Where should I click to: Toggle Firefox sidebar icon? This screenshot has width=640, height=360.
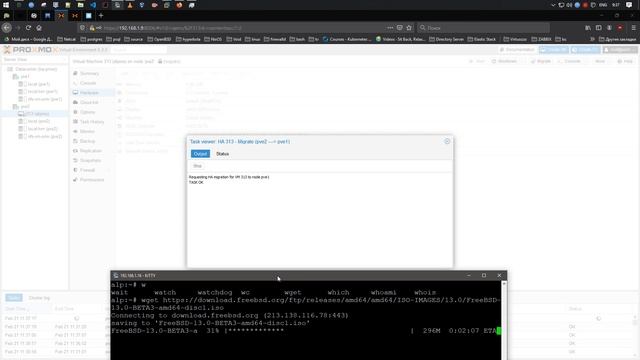coord(598,28)
